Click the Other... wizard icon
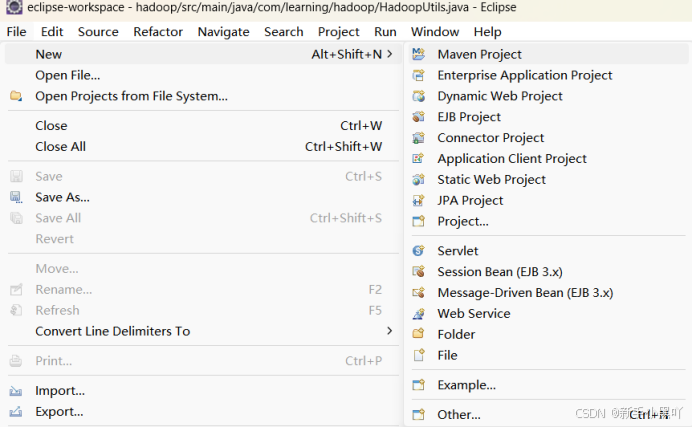The width and height of the screenshot is (692, 427). [x=418, y=414]
